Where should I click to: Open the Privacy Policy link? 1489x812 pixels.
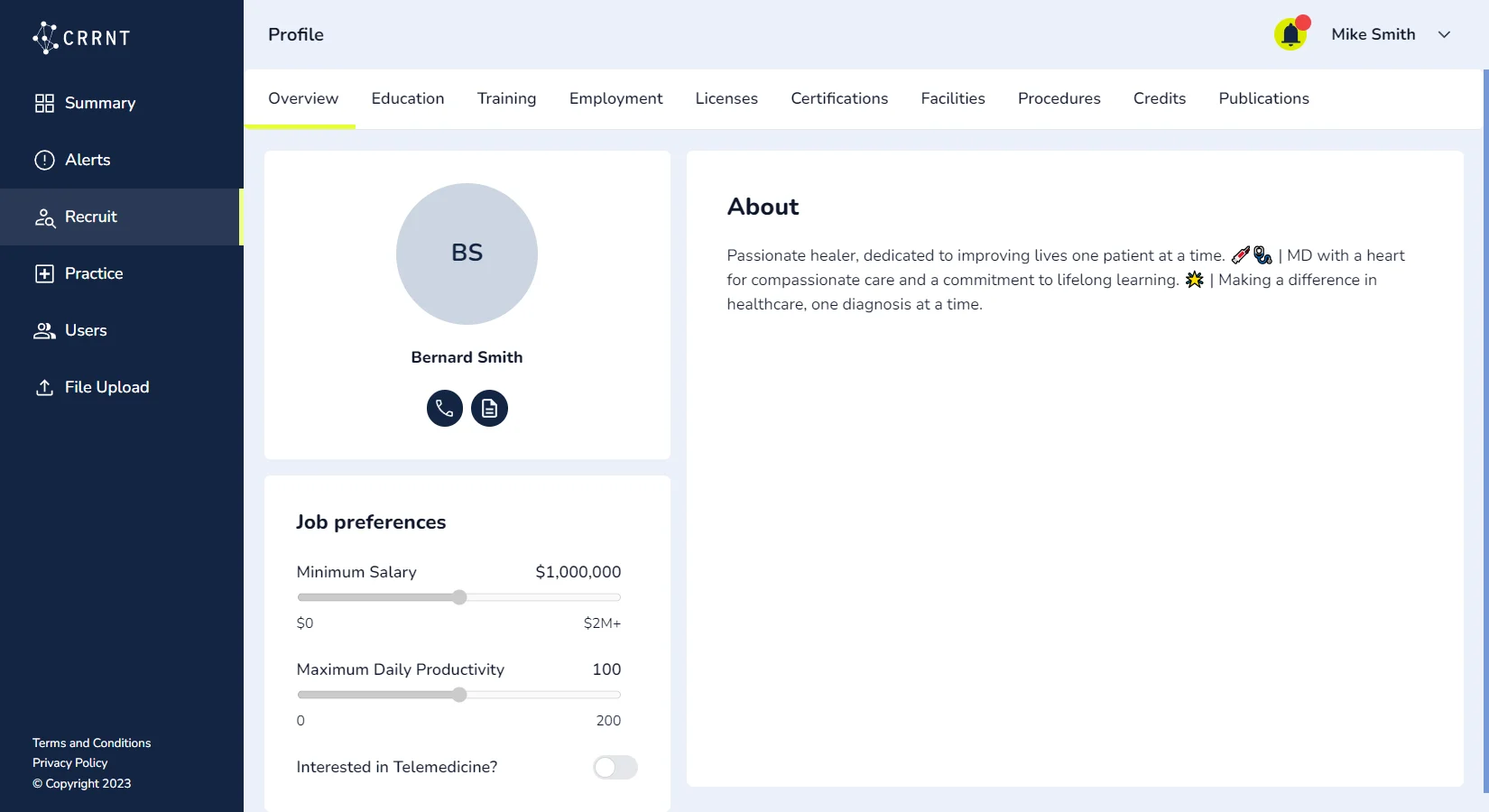pos(69,762)
